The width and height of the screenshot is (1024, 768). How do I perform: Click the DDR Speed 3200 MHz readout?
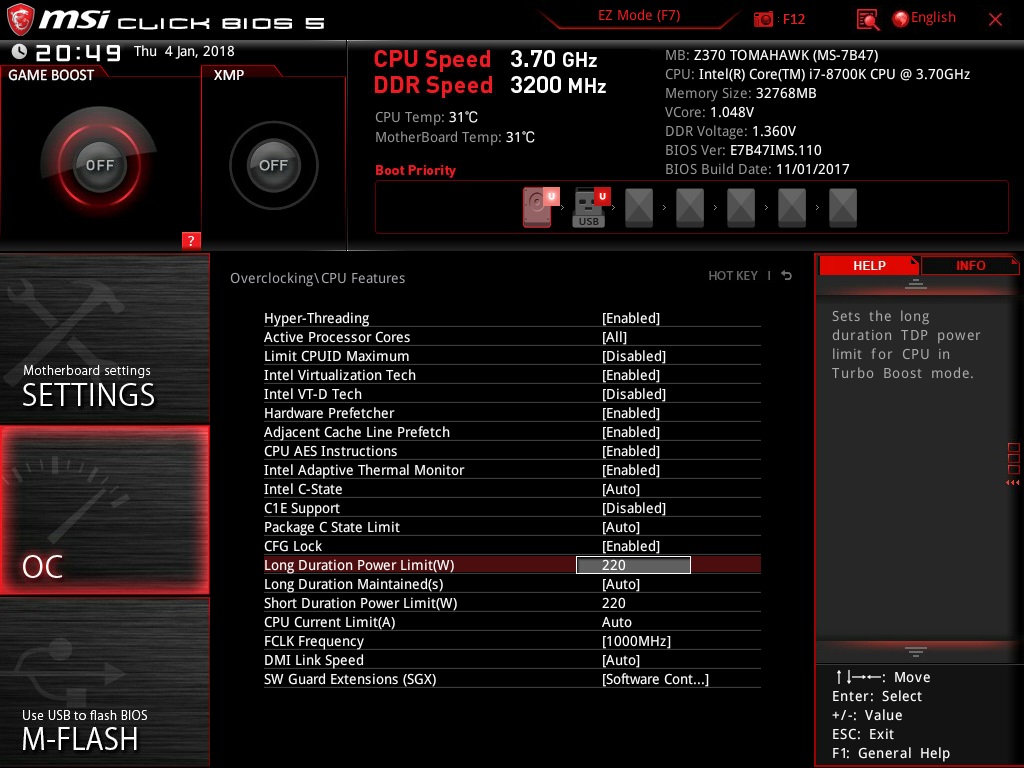tap(490, 85)
